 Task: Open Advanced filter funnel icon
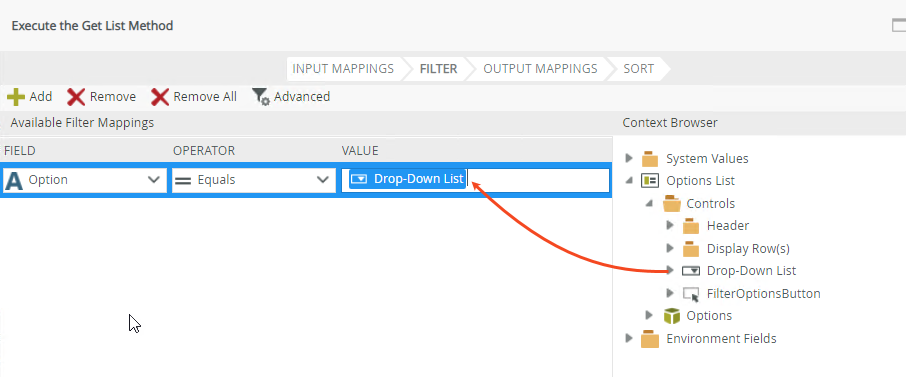point(261,97)
